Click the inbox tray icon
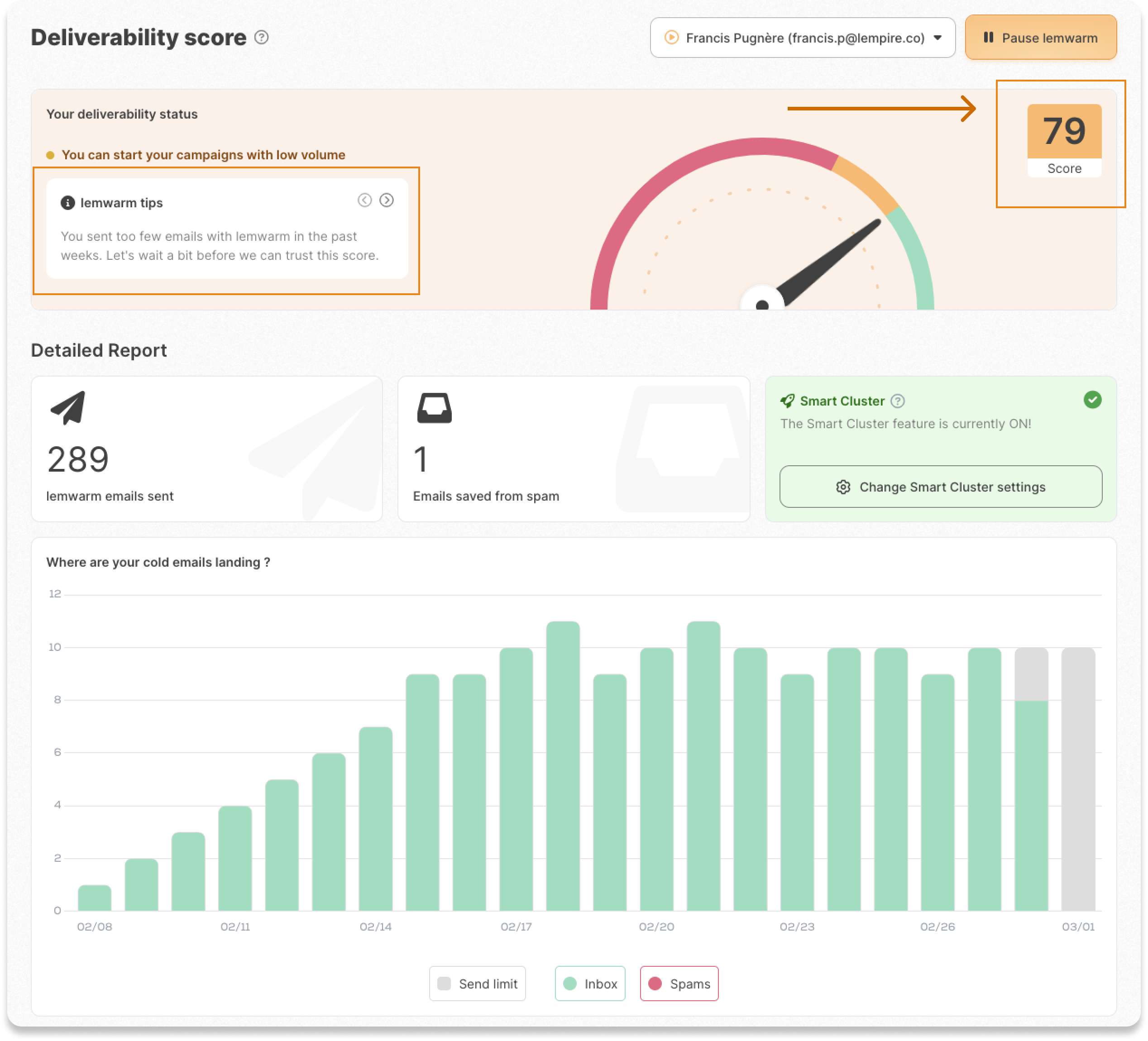Image resolution: width=1148 pixels, height=1041 pixels. (x=435, y=408)
